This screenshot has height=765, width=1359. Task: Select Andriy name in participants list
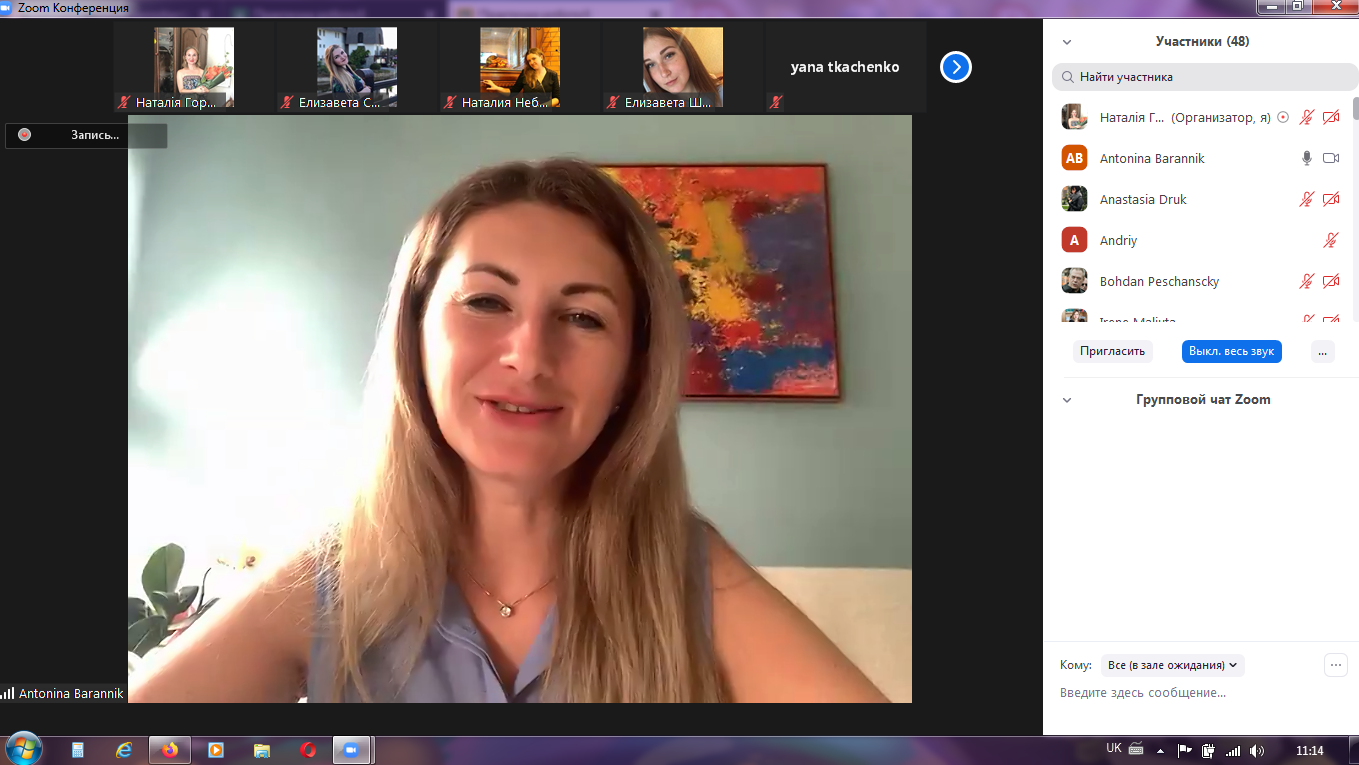pyautogui.click(x=1118, y=240)
